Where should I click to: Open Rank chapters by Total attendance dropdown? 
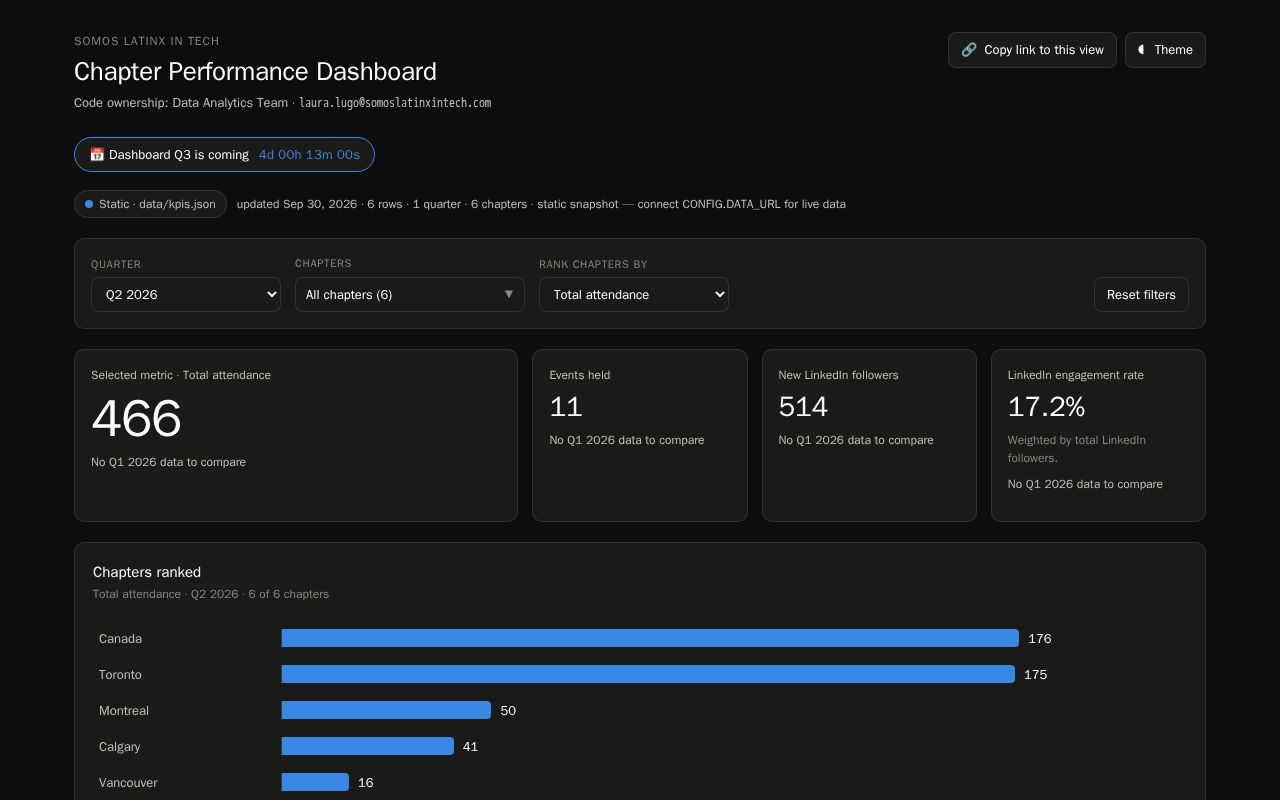(x=634, y=295)
